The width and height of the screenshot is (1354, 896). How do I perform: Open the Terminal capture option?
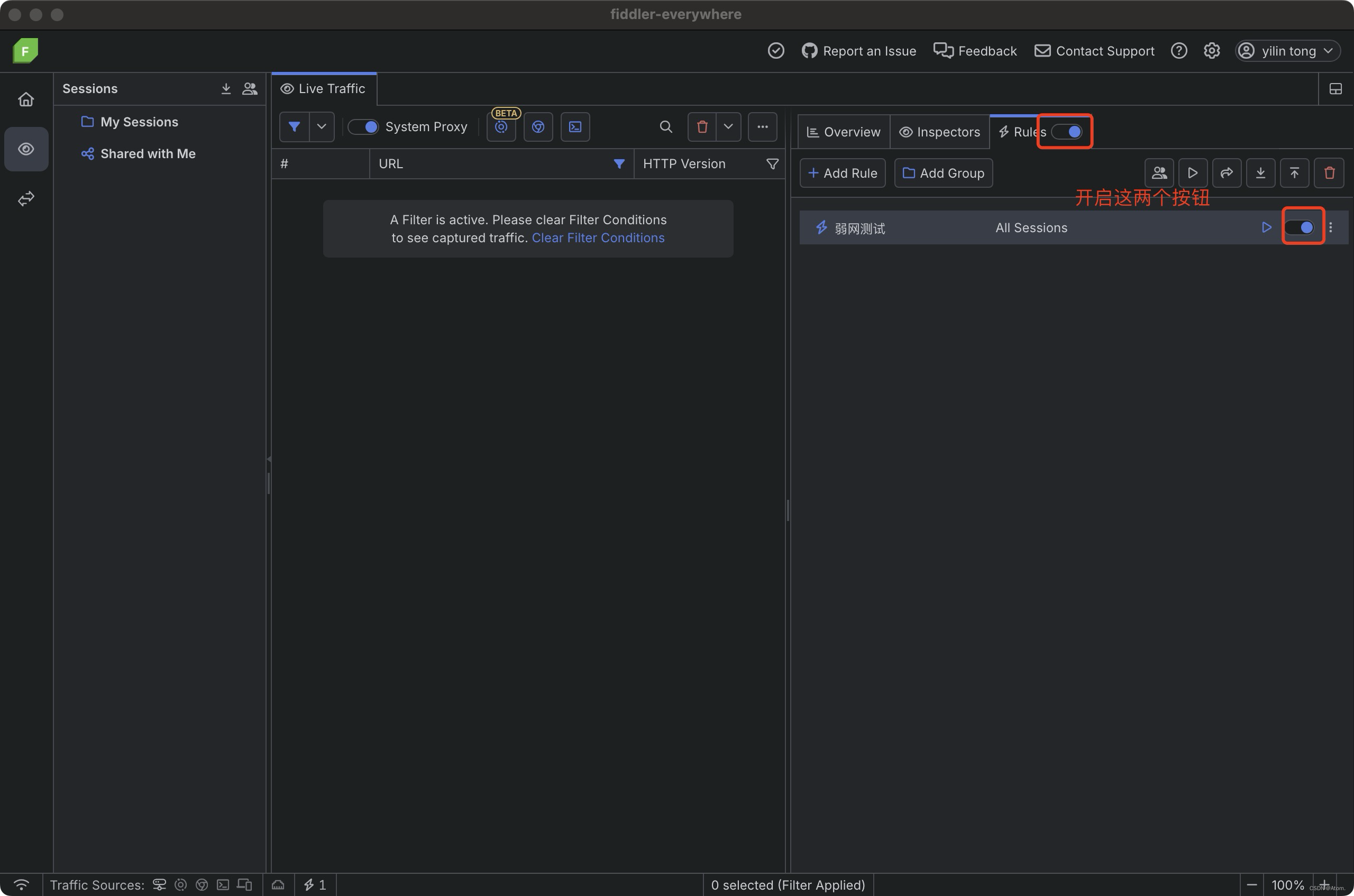[575, 126]
